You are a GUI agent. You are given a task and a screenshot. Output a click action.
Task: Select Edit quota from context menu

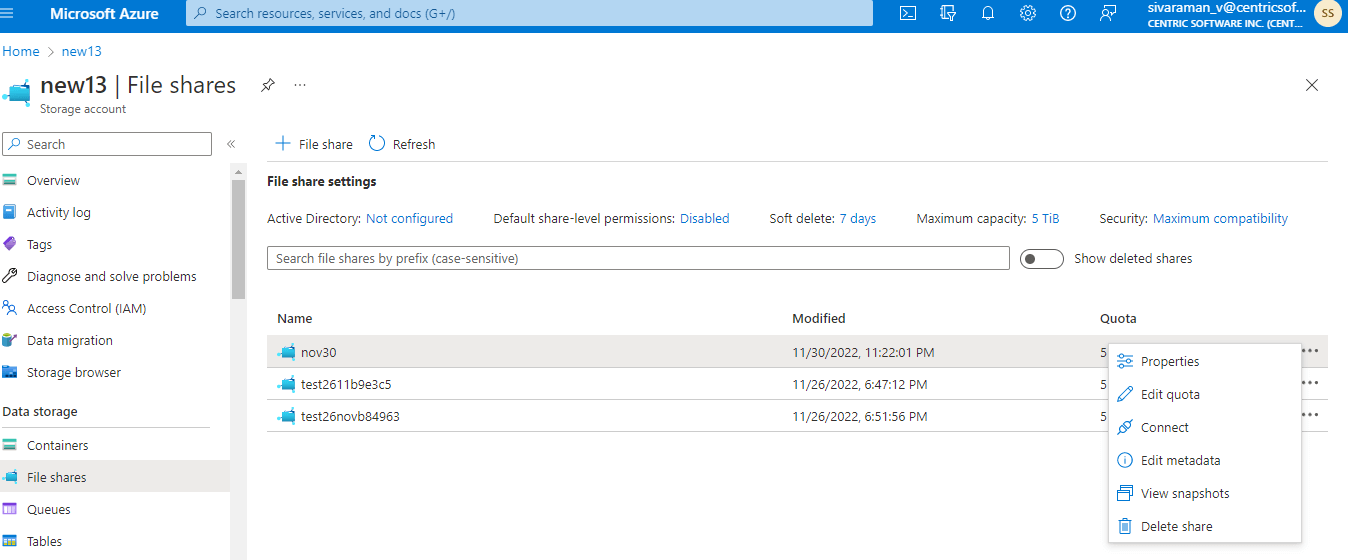(x=1169, y=395)
